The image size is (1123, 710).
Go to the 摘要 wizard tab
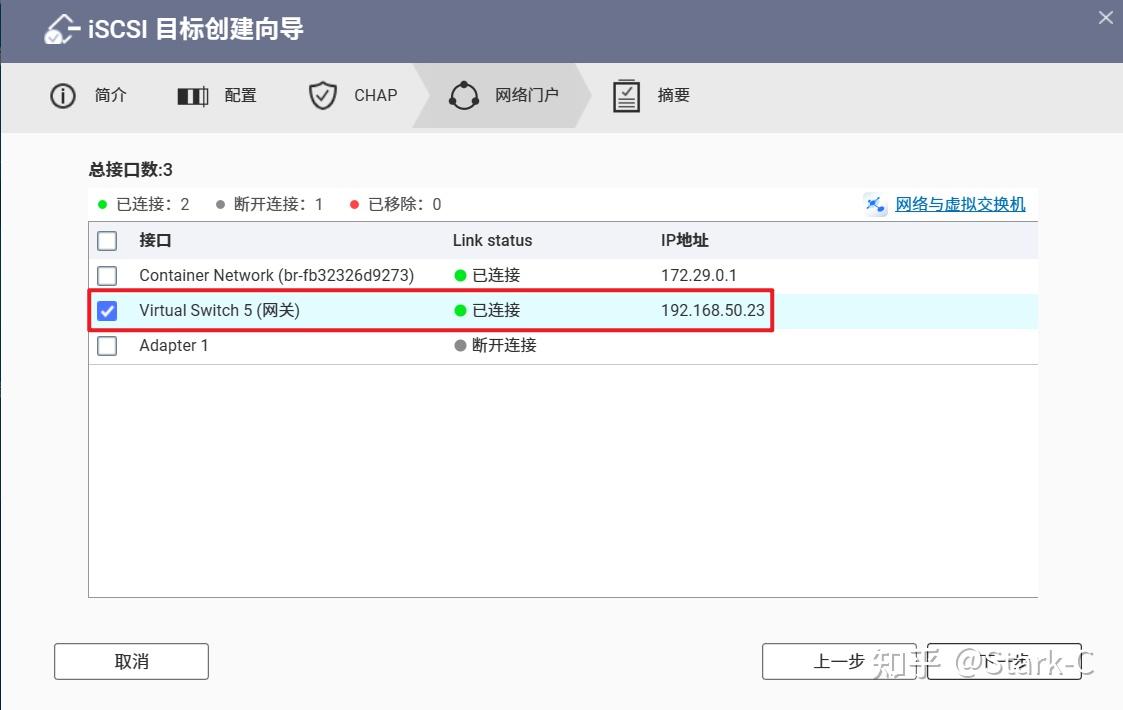[670, 95]
